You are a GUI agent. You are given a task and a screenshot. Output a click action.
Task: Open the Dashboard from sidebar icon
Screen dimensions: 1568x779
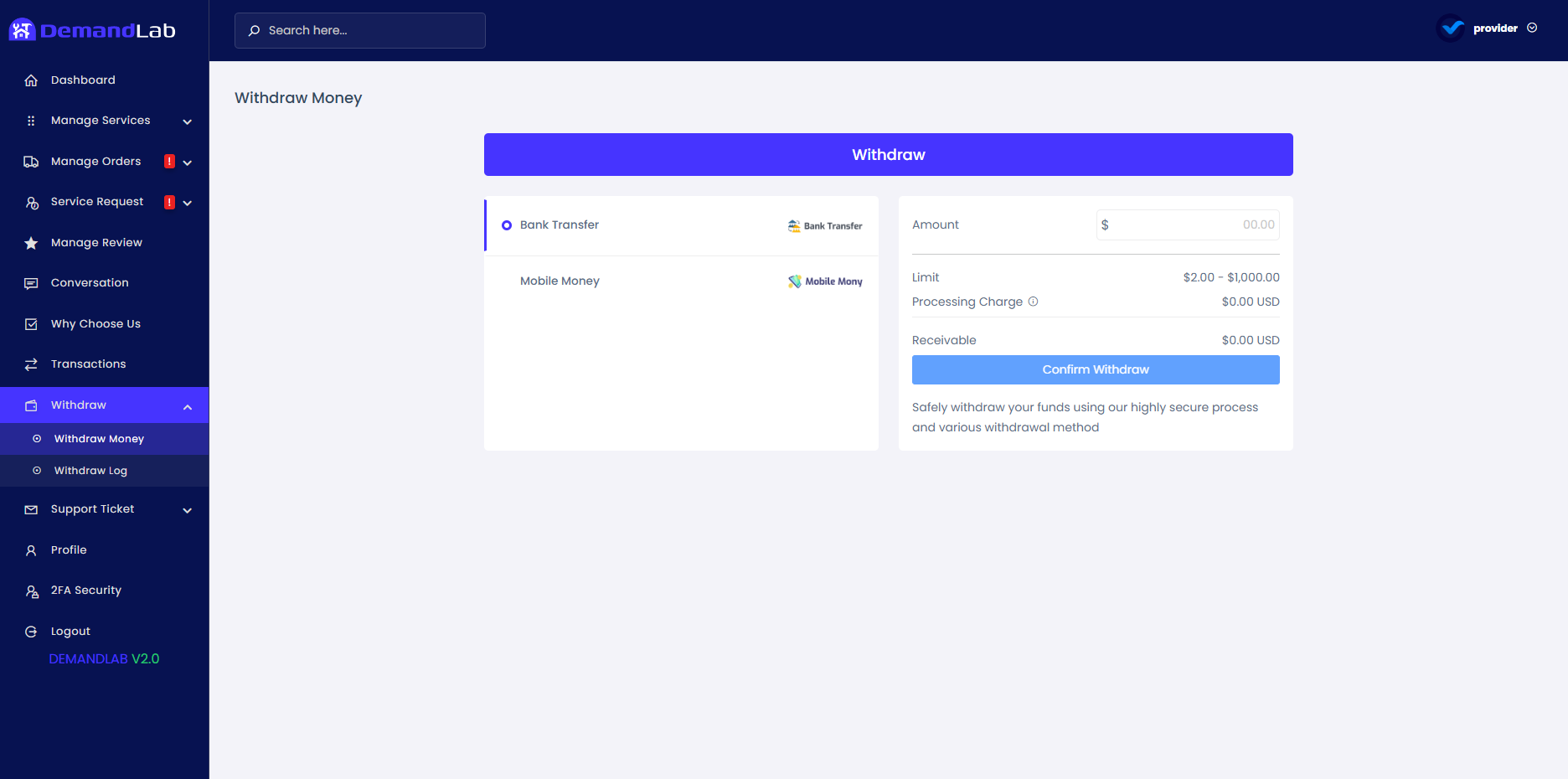pyautogui.click(x=31, y=80)
